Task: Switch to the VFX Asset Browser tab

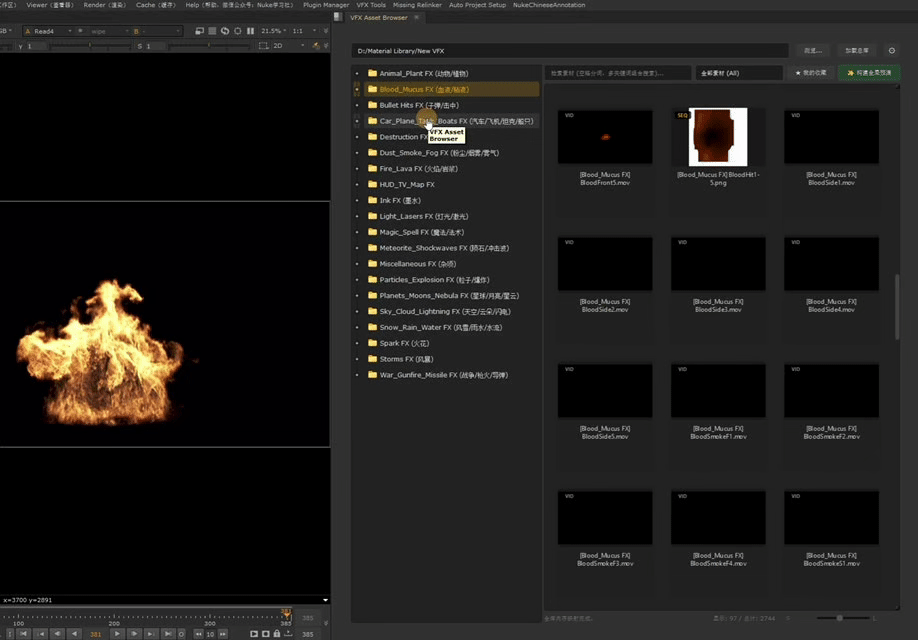Action: [378, 18]
